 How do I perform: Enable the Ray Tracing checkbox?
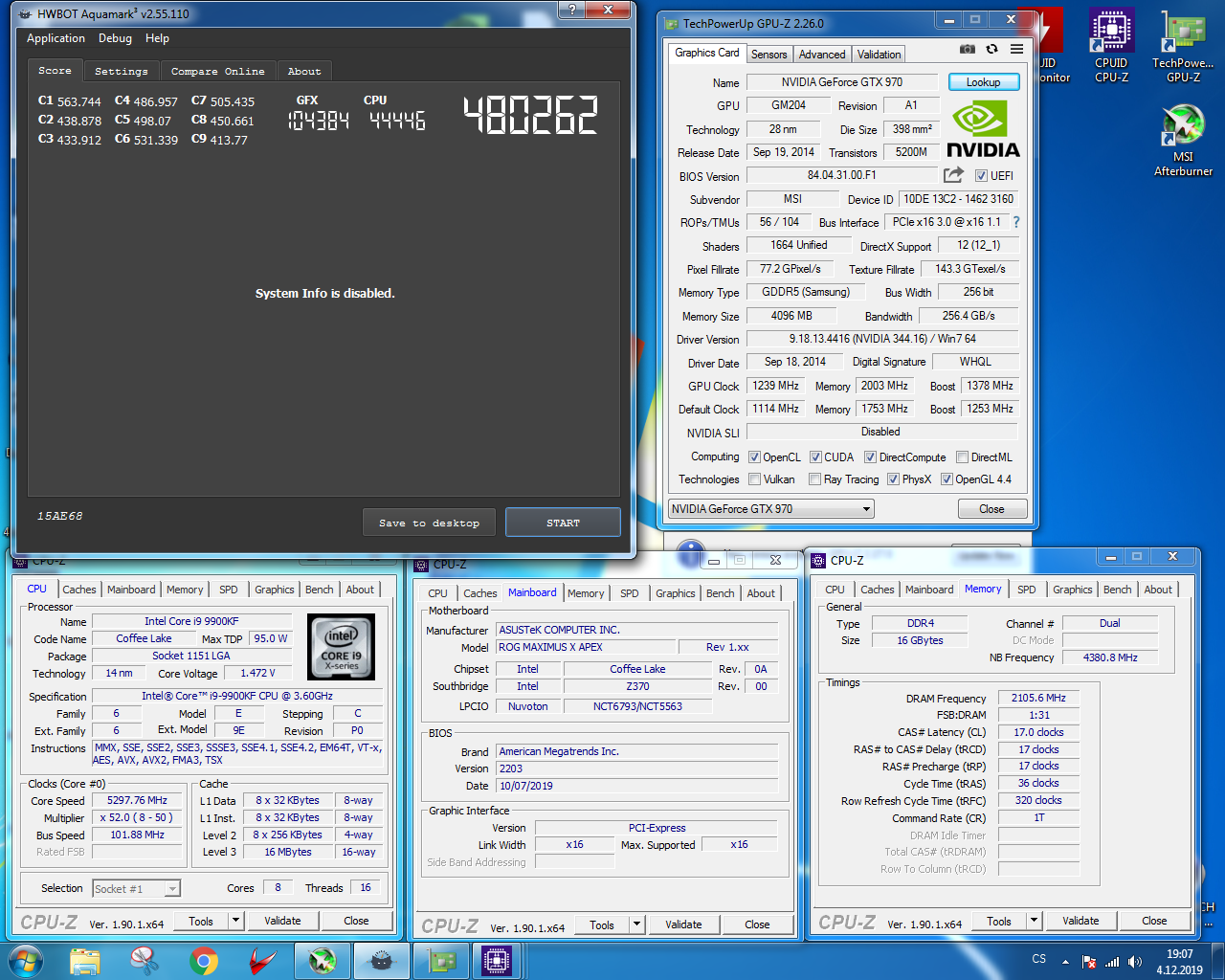[814, 479]
